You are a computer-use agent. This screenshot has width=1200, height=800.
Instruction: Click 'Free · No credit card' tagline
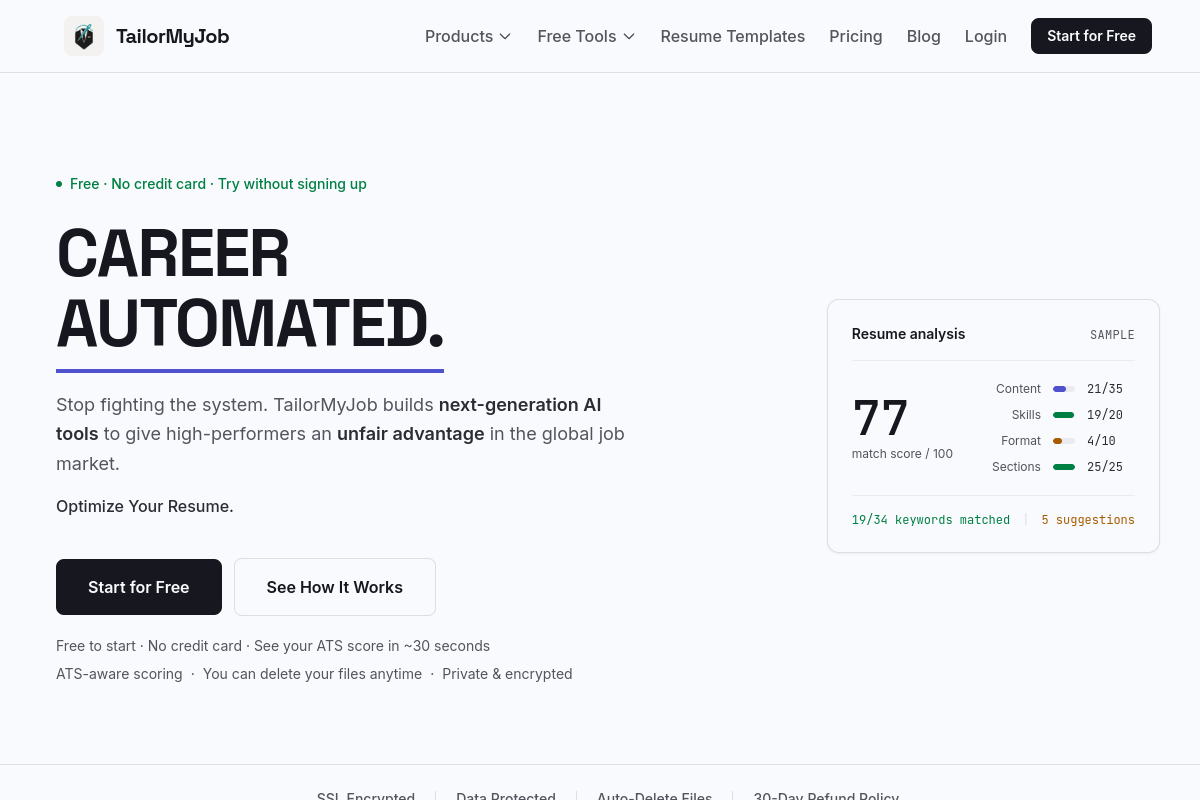(x=218, y=184)
